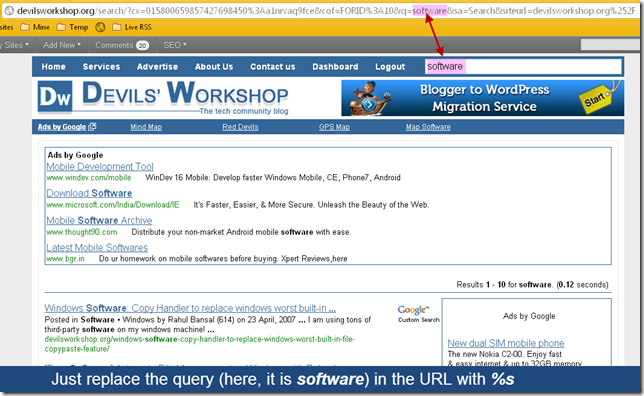
Task: Click the Results 1 - 10 for software text
Action: pos(532,285)
